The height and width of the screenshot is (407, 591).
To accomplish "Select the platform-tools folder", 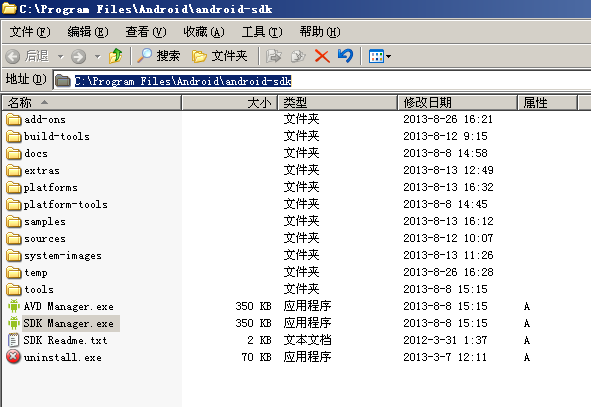I will tap(58, 205).
